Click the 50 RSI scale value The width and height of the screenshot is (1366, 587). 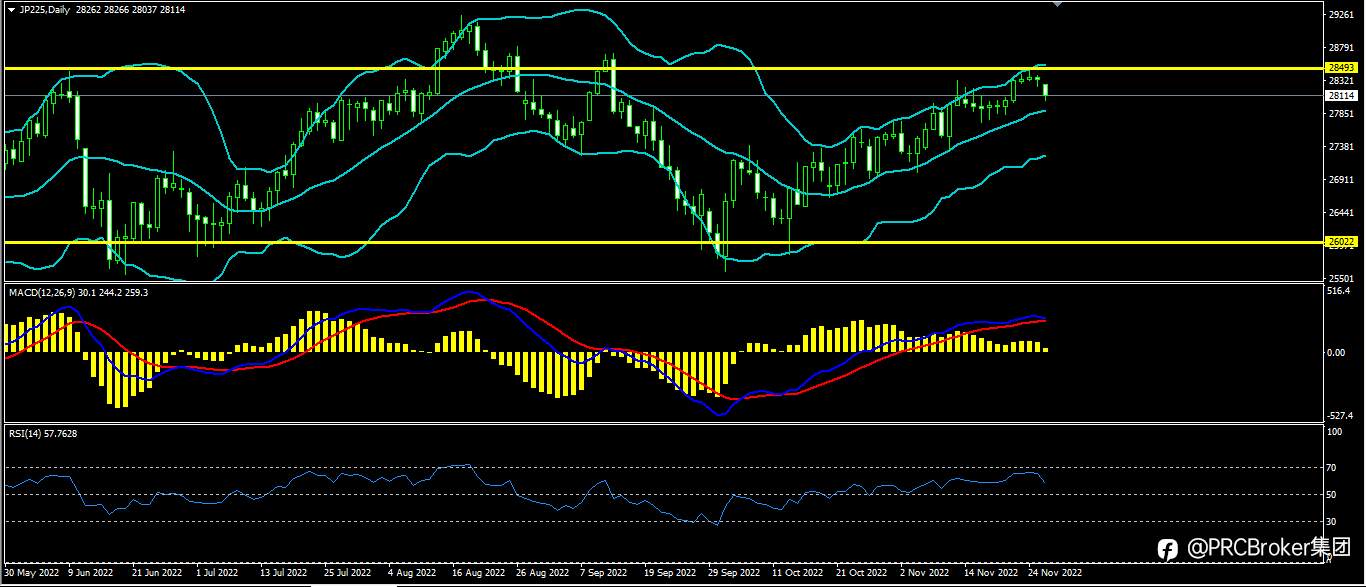[x=1332, y=495]
